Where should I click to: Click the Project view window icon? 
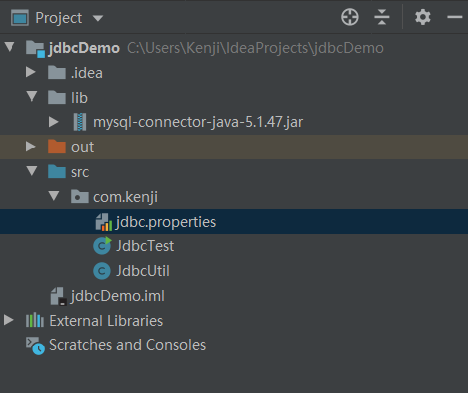(20, 18)
